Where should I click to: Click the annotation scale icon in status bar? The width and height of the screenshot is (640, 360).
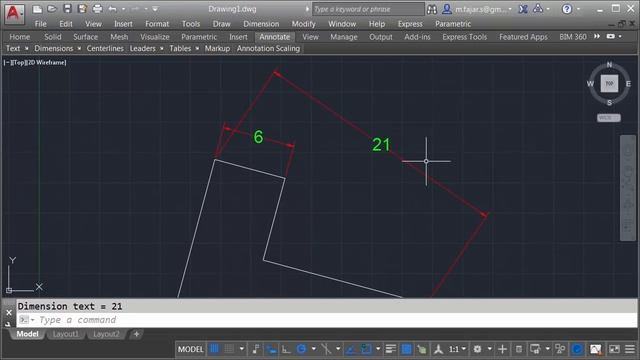438,349
